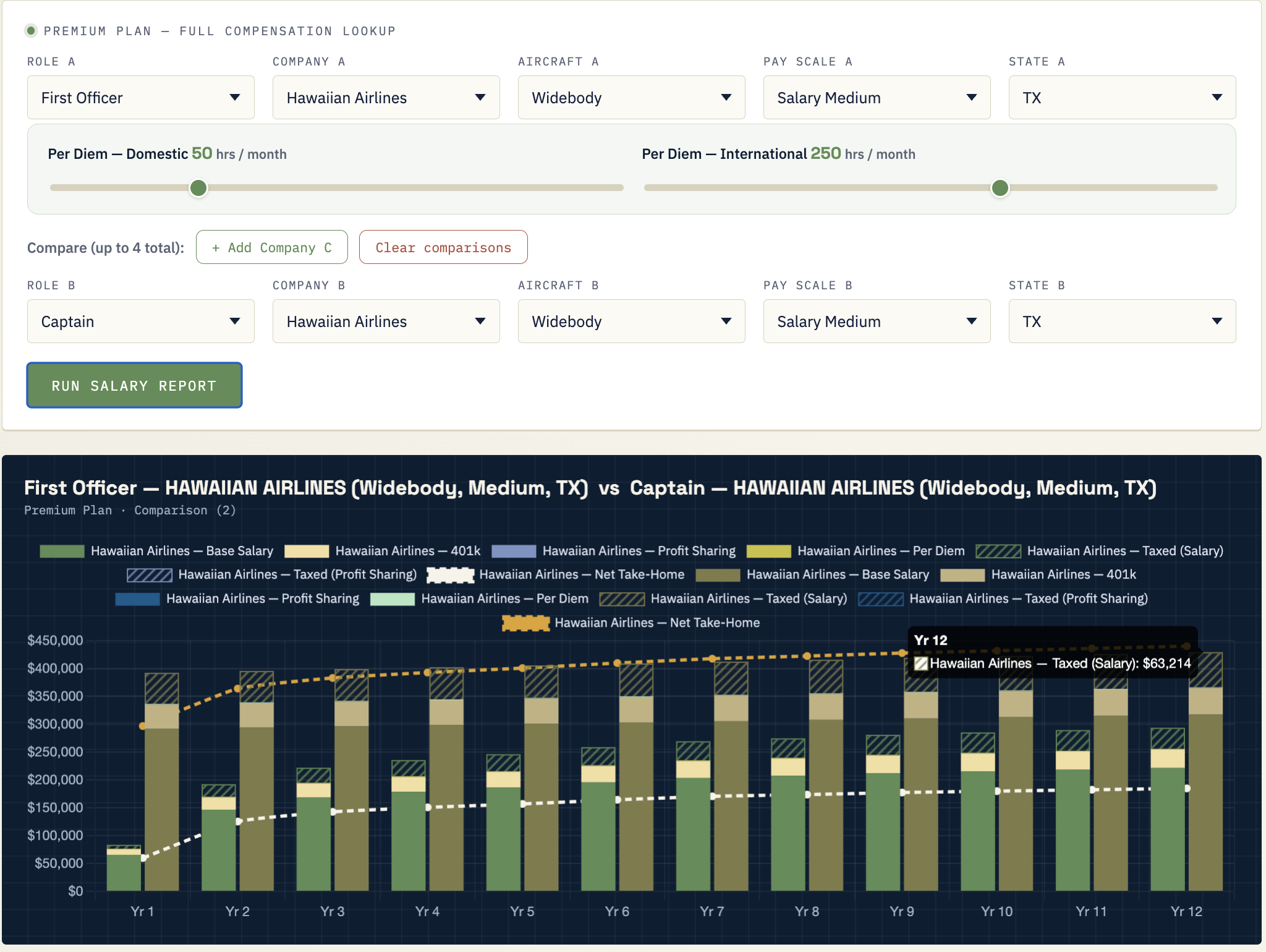The width and height of the screenshot is (1266, 952).
Task: Click the Per Diem Domestic slider handle
Action: coord(198,188)
